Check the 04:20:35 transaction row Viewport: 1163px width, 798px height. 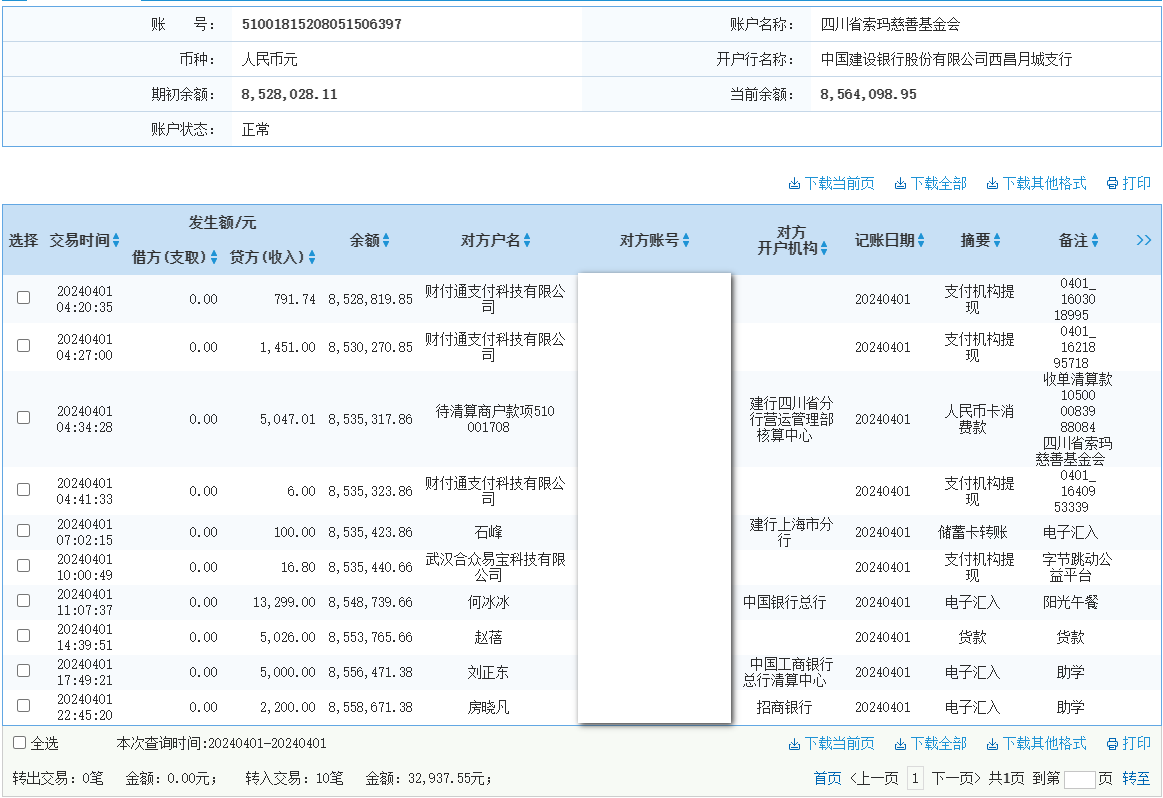coord(24,297)
